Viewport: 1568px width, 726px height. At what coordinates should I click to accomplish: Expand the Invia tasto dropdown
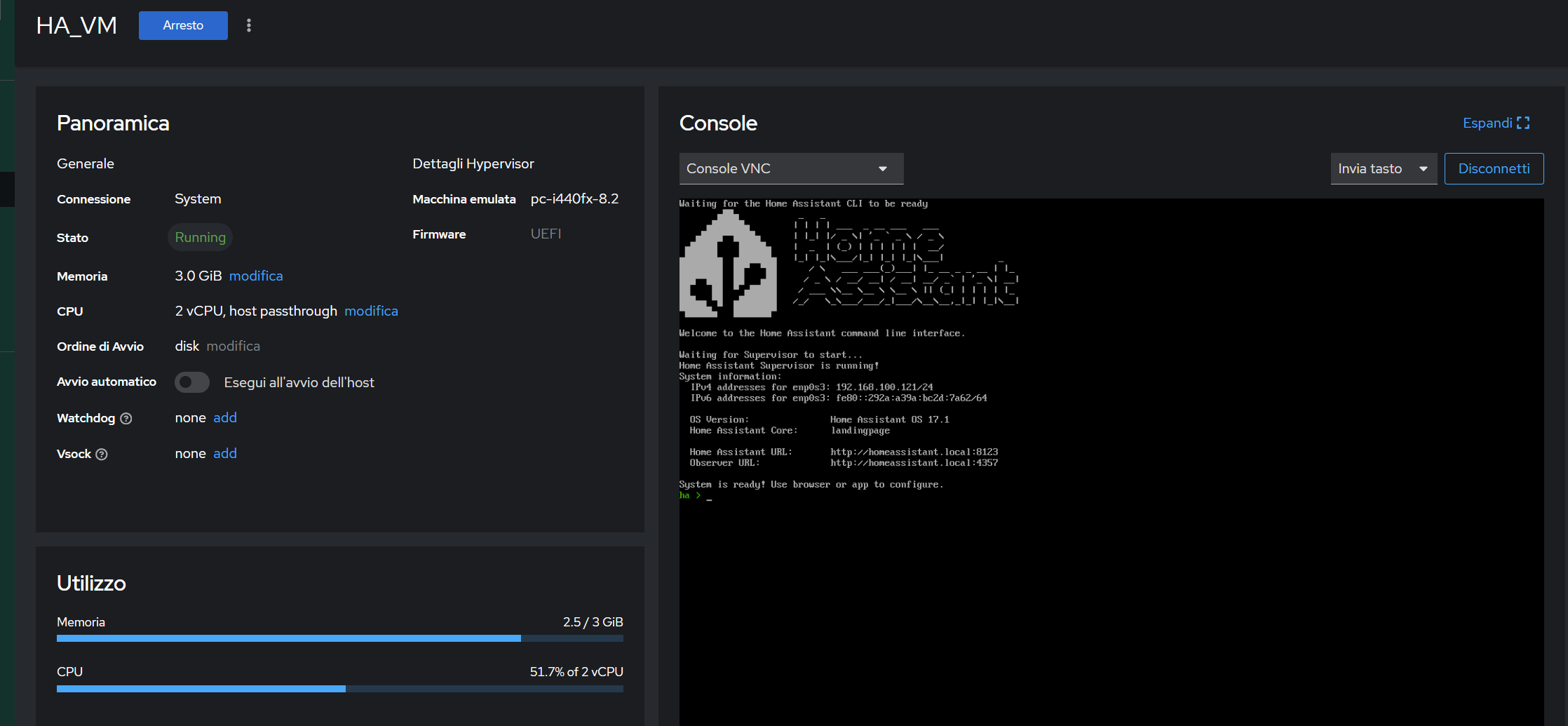point(1383,169)
